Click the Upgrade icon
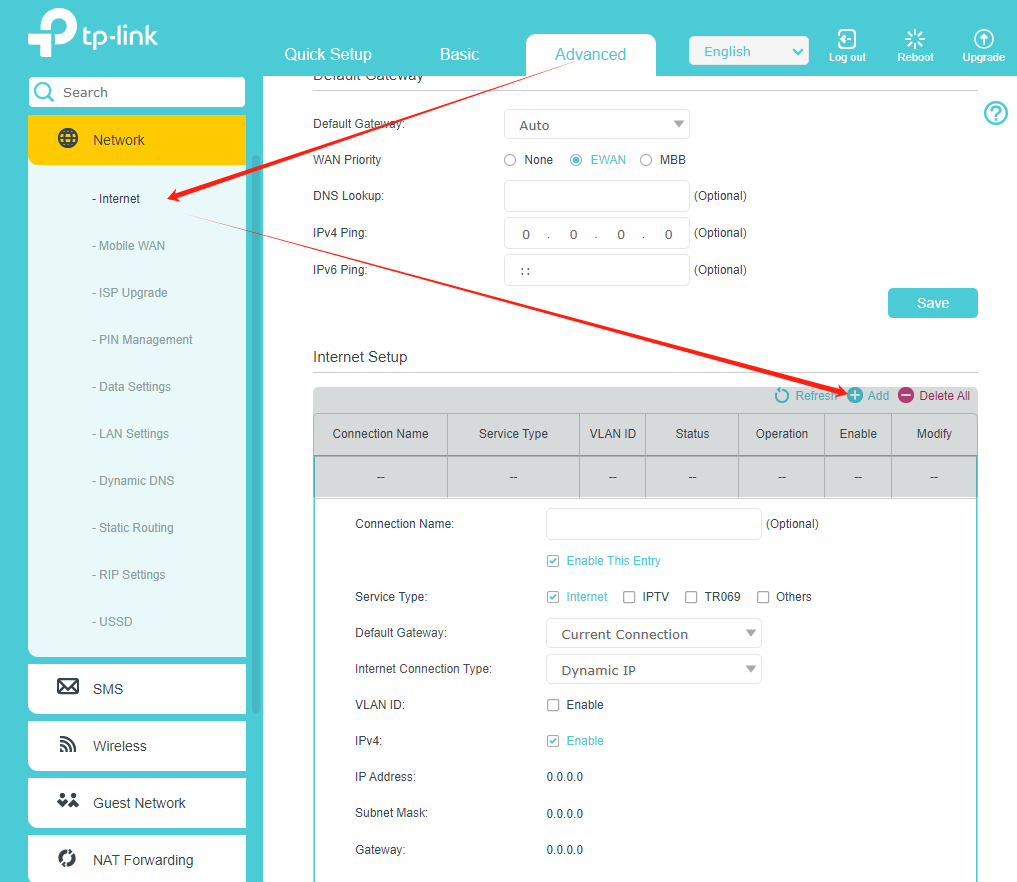Image resolution: width=1017 pixels, height=882 pixels. point(983,40)
